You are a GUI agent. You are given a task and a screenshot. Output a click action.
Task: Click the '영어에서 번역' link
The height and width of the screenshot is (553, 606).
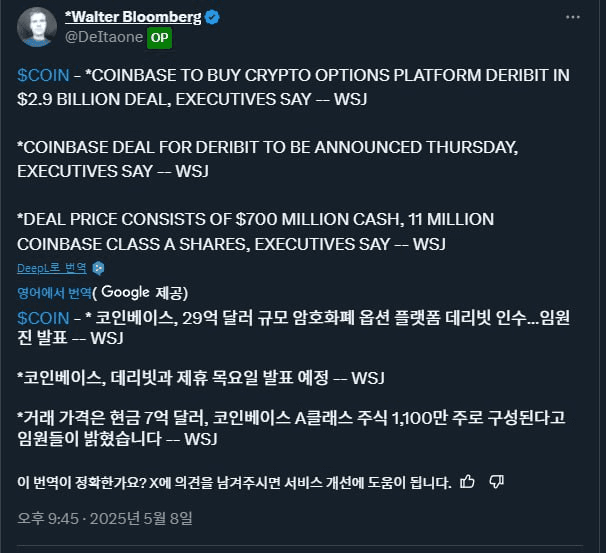(x=55, y=292)
